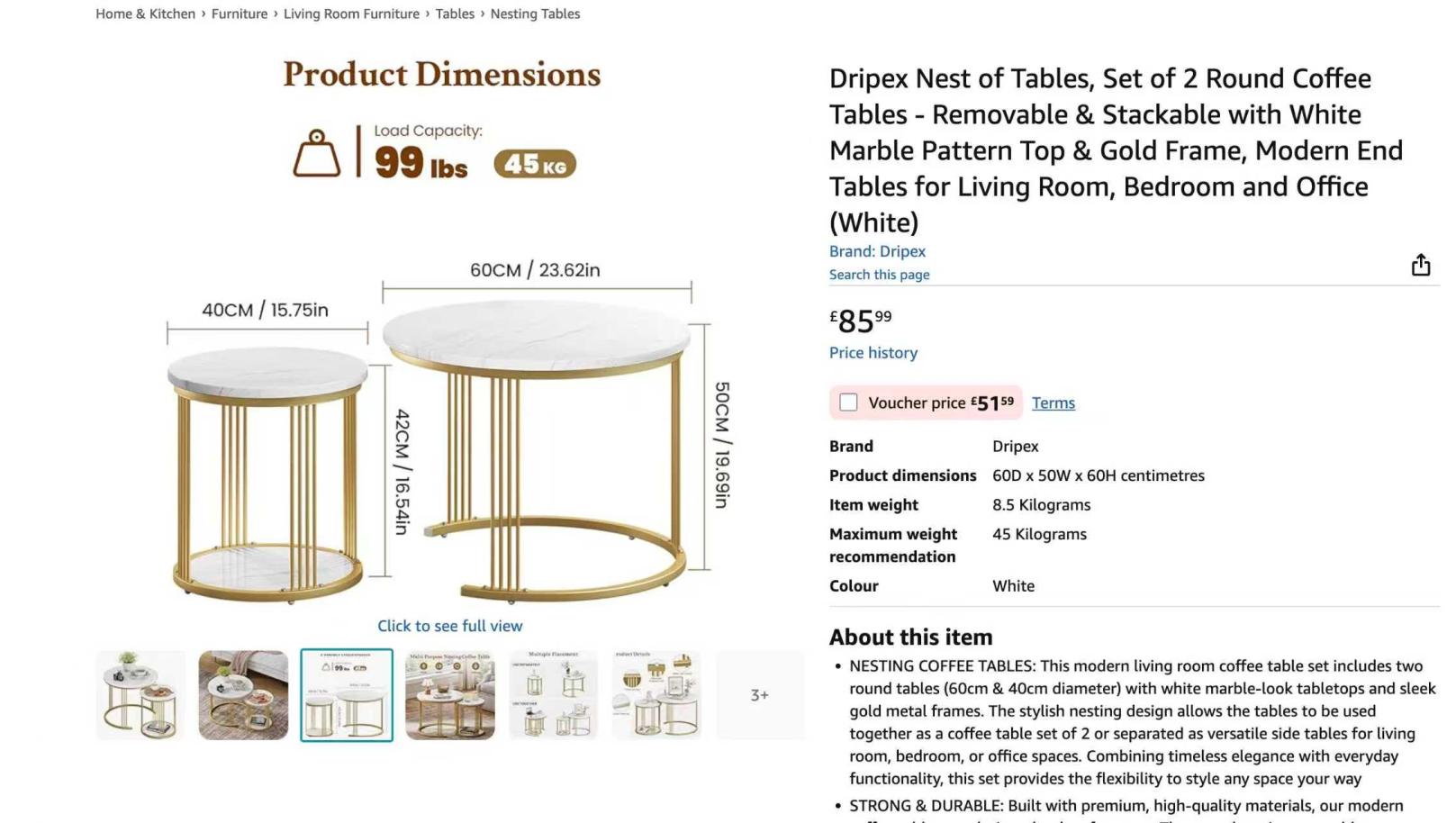Open the voucher Terms link
Viewport: 1456px width, 823px height.
[1053, 402]
